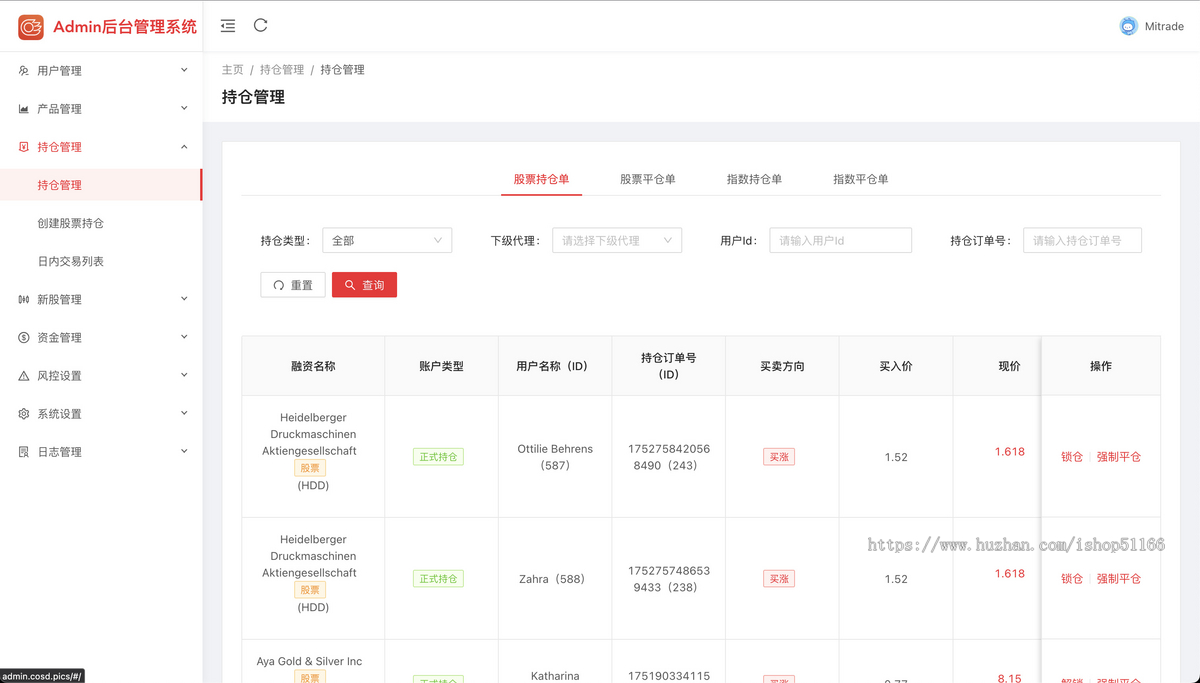Open the 下级代理 select dropdown
Viewport: 1200px width, 683px height.
617,240
